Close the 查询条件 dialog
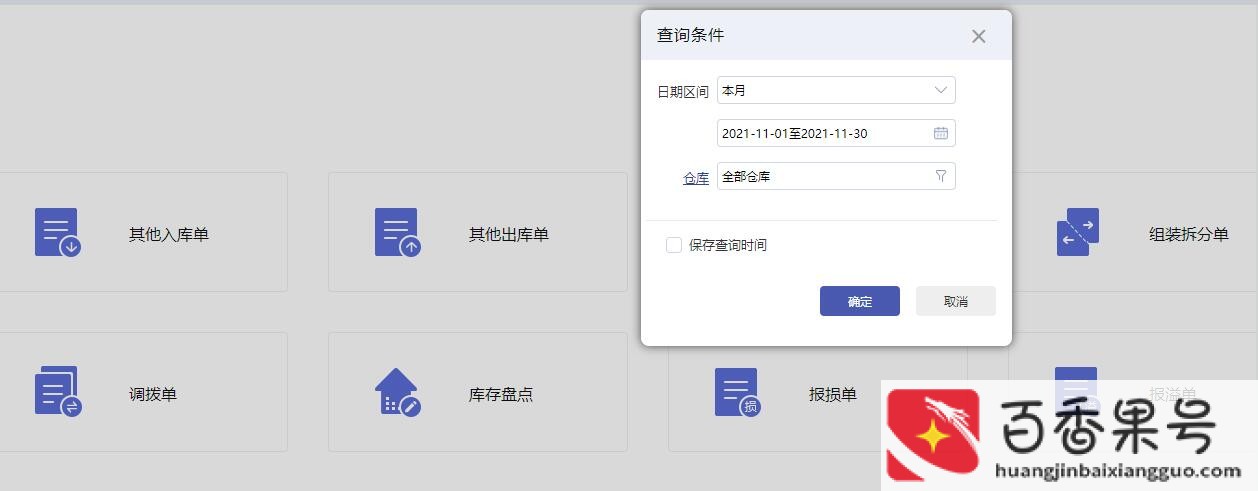Viewport: 1258px width, 491px height. click(978, 36)
